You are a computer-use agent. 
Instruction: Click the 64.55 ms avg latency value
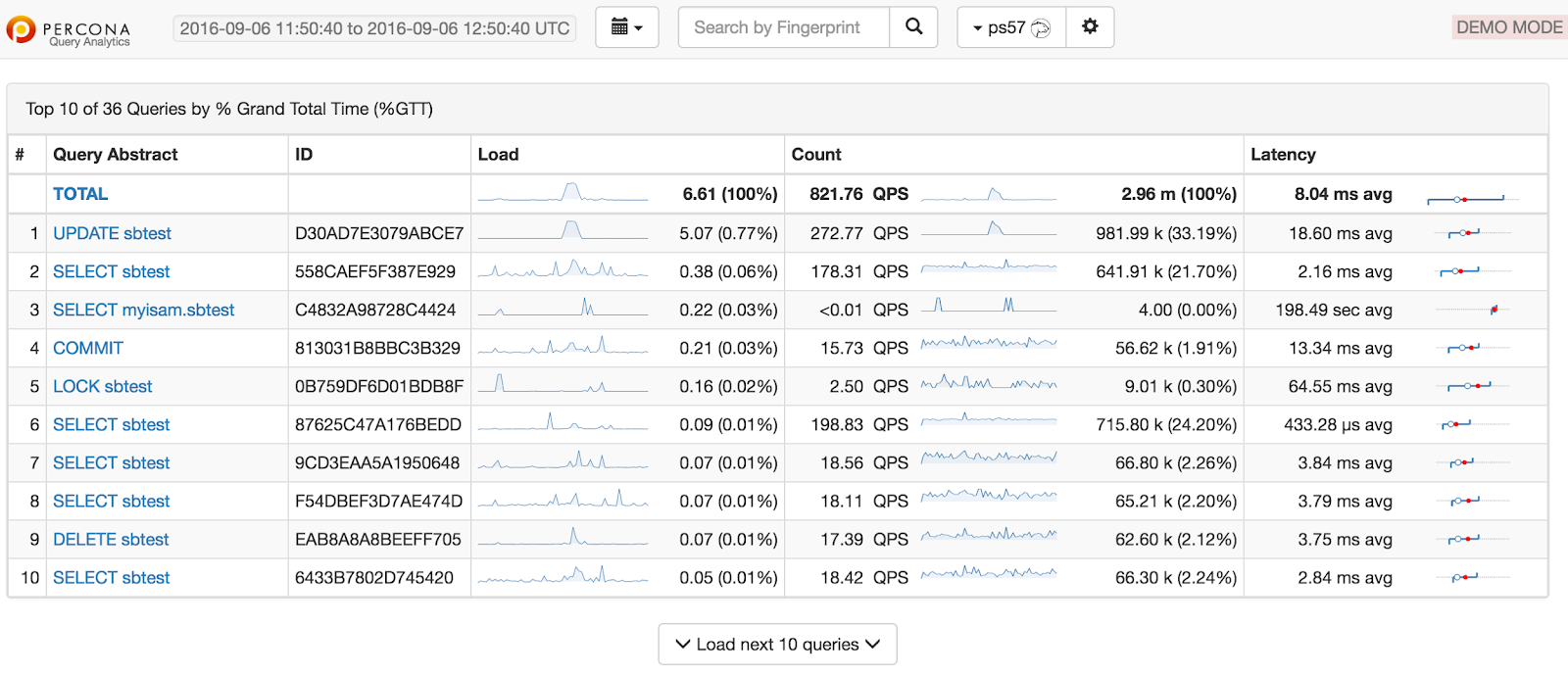click(1340, 386)
